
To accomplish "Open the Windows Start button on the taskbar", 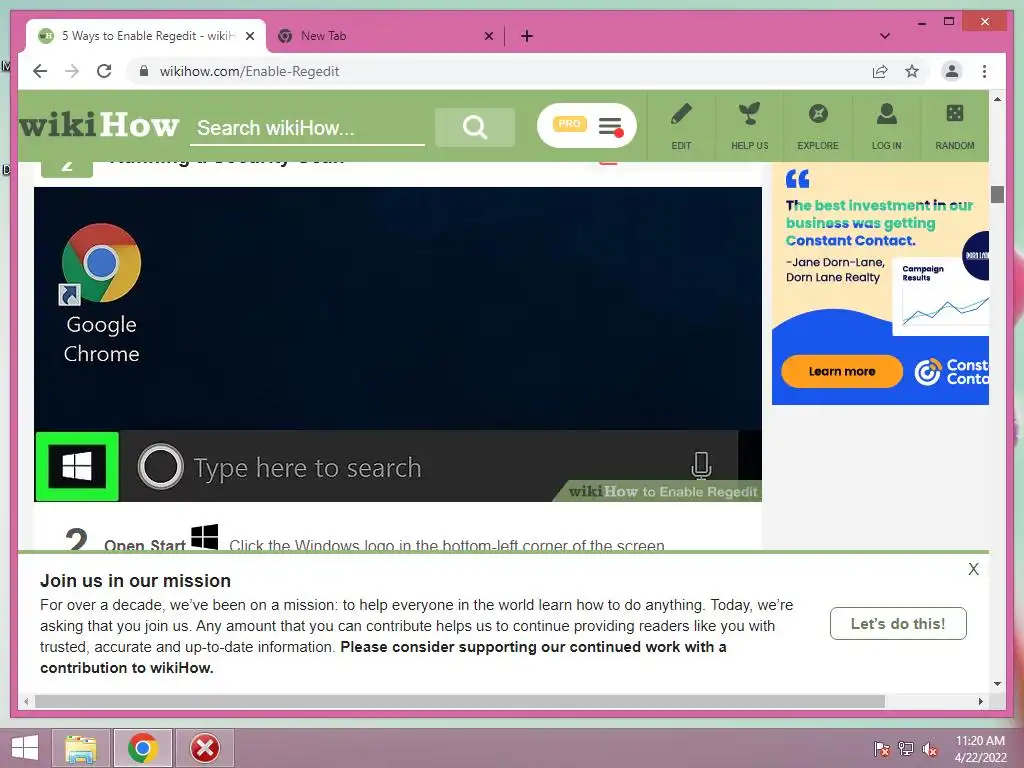I will point(24,748).
